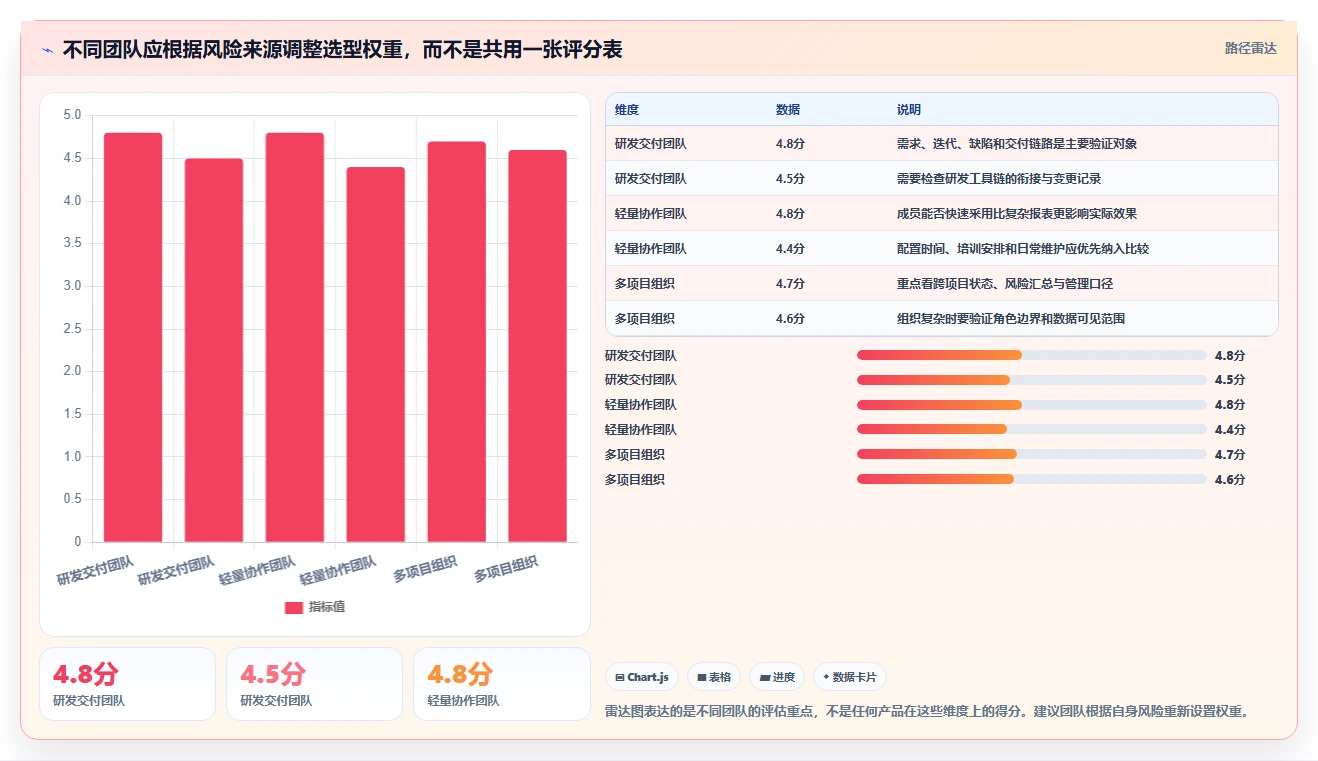The height and width of the screenshot is (761, 1318).
Task: Click the 4.7分 cell in the table
Action: pyautogui.click(x=790, y=284)
